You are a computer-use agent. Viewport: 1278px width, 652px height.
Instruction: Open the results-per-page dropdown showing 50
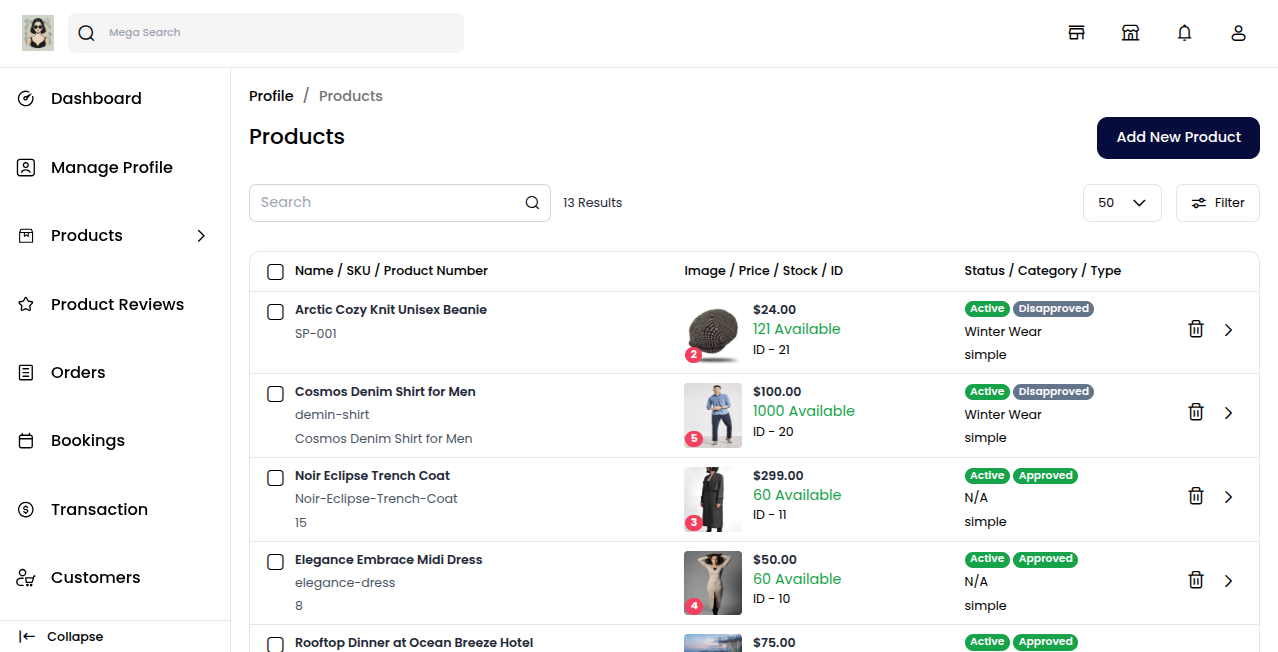click(1122, 202)
